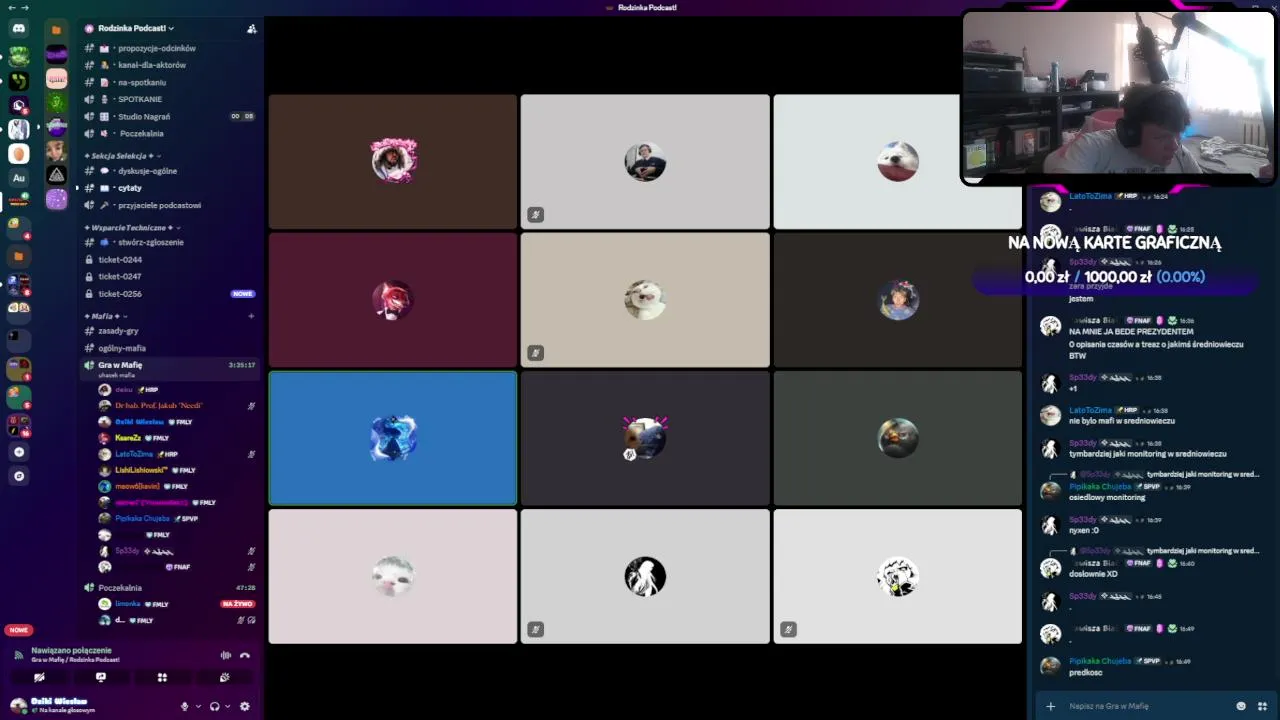The image size is (1280, 720).
Task: Open user settings gear icon
Action: coord(245,706)
